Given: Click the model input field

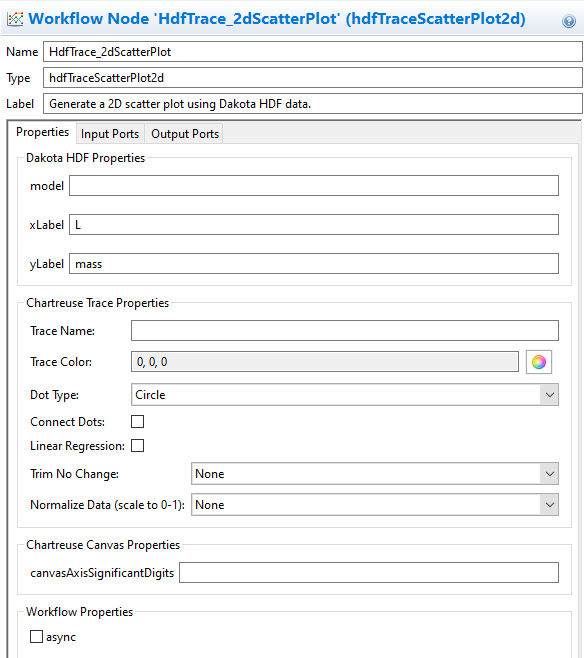Looking at the screenshot, I should [314, 185].
